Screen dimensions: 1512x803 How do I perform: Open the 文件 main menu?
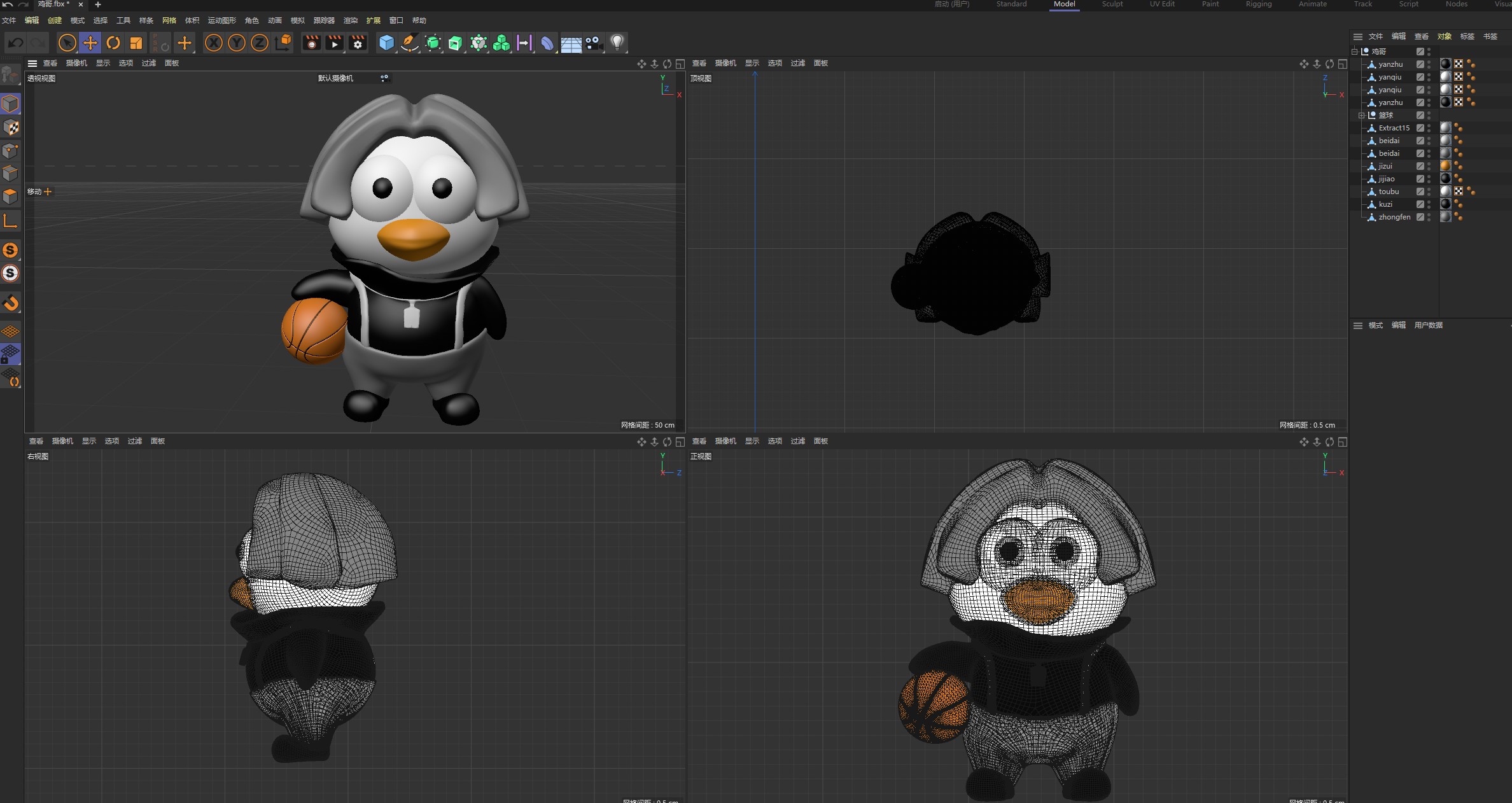click(x=9, y=20)
